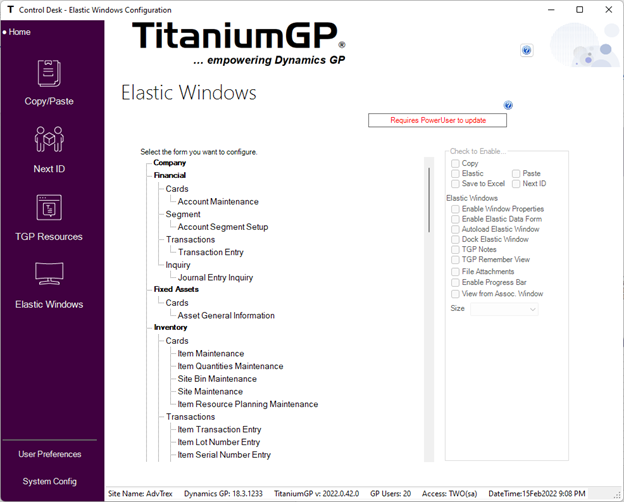Select the Next ID sidebar label
The width and height of the screenshot is (624, 502).
pos(49,169)
